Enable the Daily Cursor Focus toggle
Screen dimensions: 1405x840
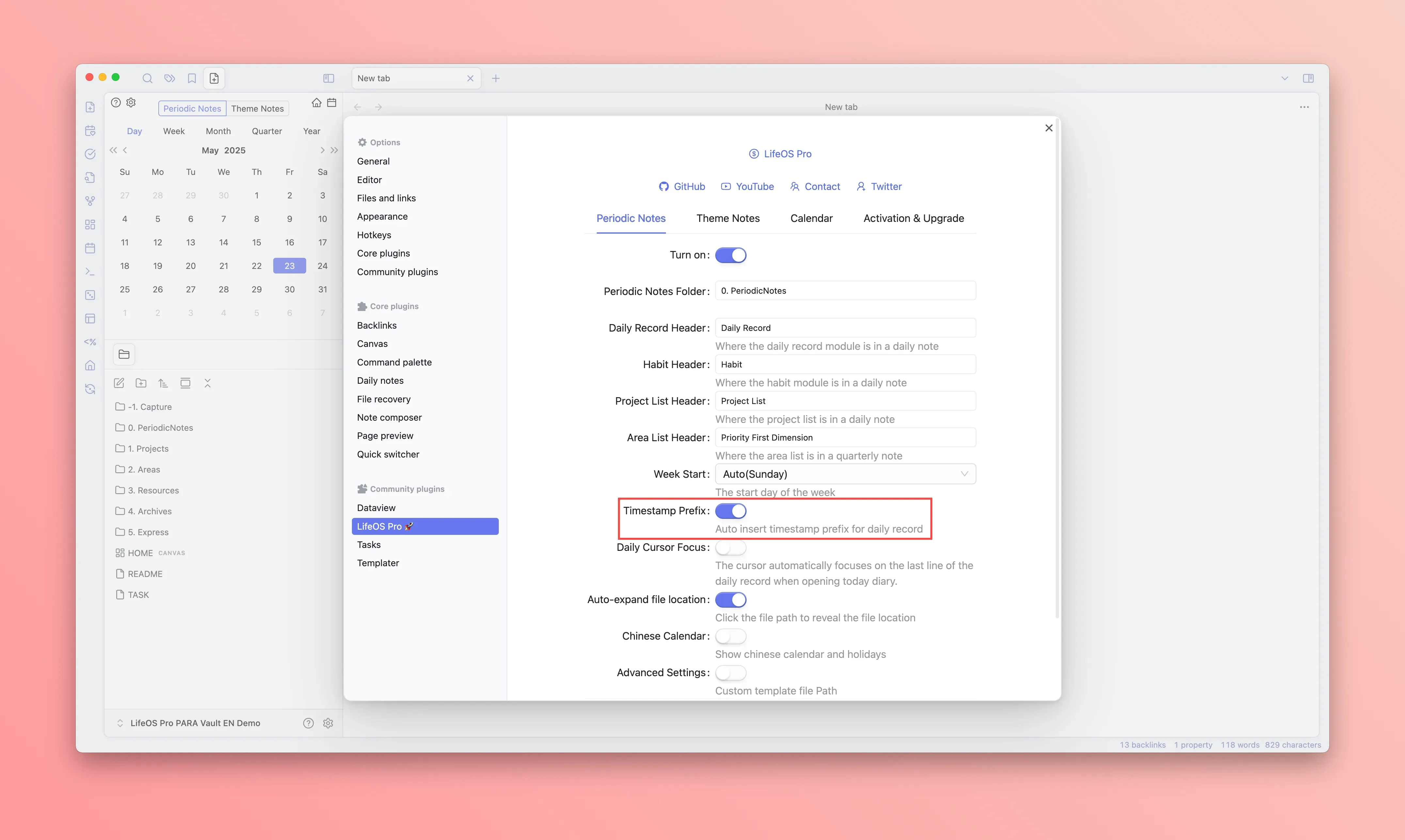pos(730,547)
